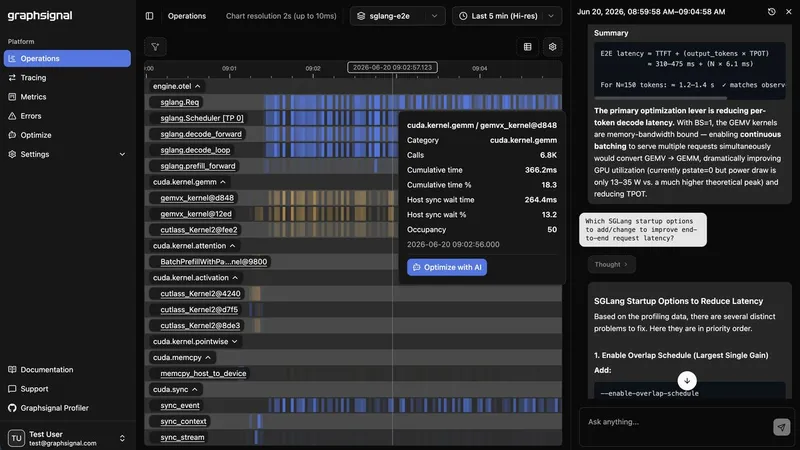The image size is (800, 450).
Task: Select the sglang.prefill_forward operation
Action: (x=198, y=166)
